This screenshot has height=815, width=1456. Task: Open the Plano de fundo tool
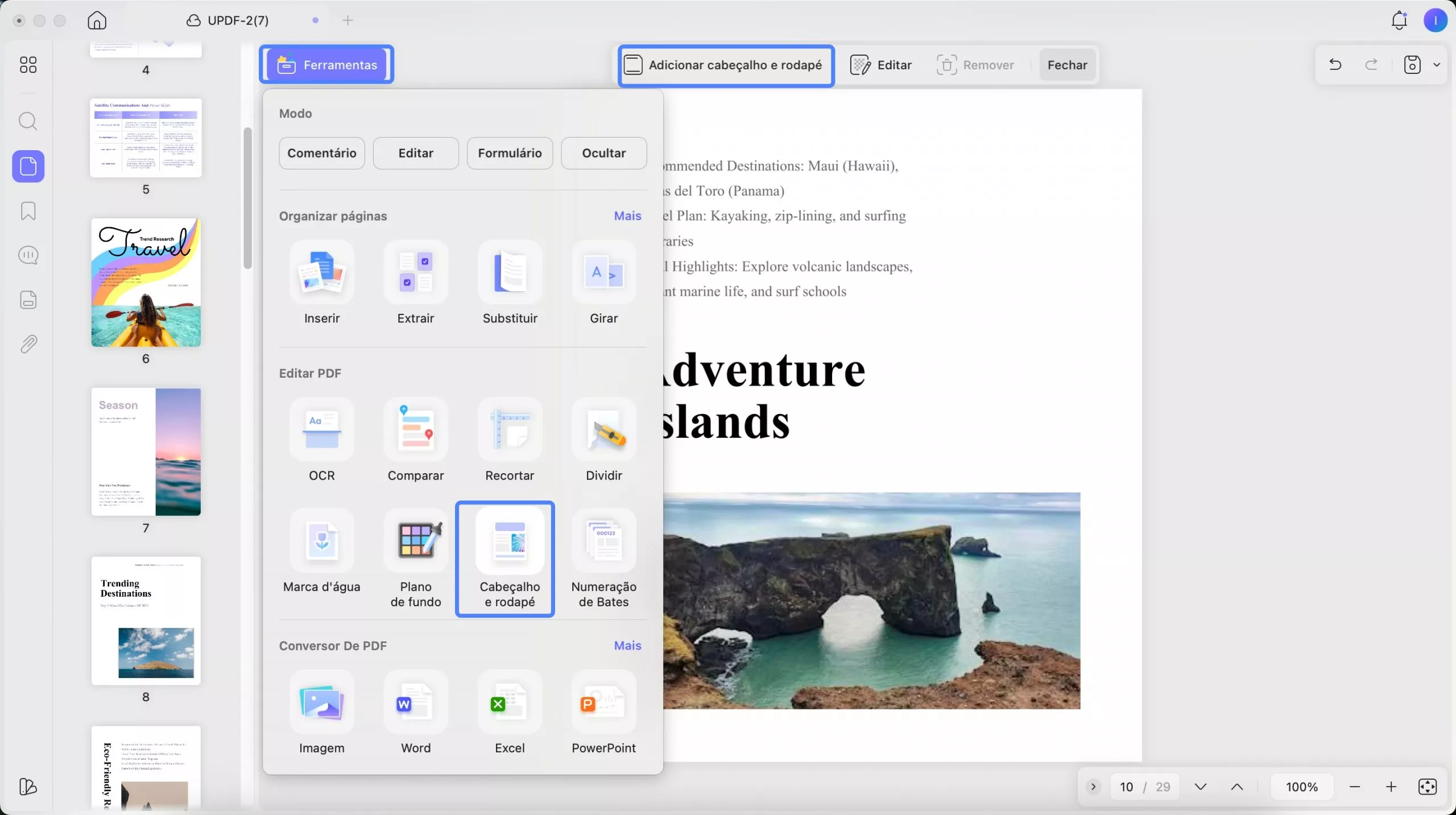tap(416, 558)
